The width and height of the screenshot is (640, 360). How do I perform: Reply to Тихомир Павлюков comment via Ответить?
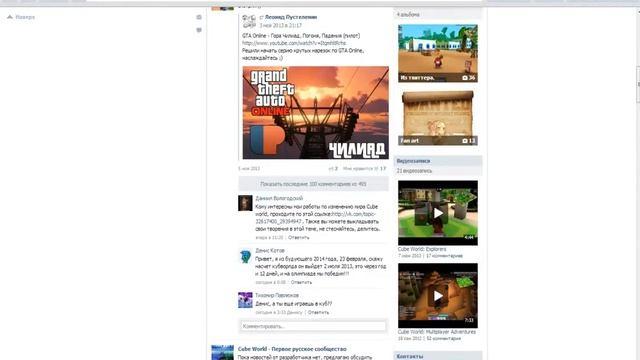coord(318,312)
